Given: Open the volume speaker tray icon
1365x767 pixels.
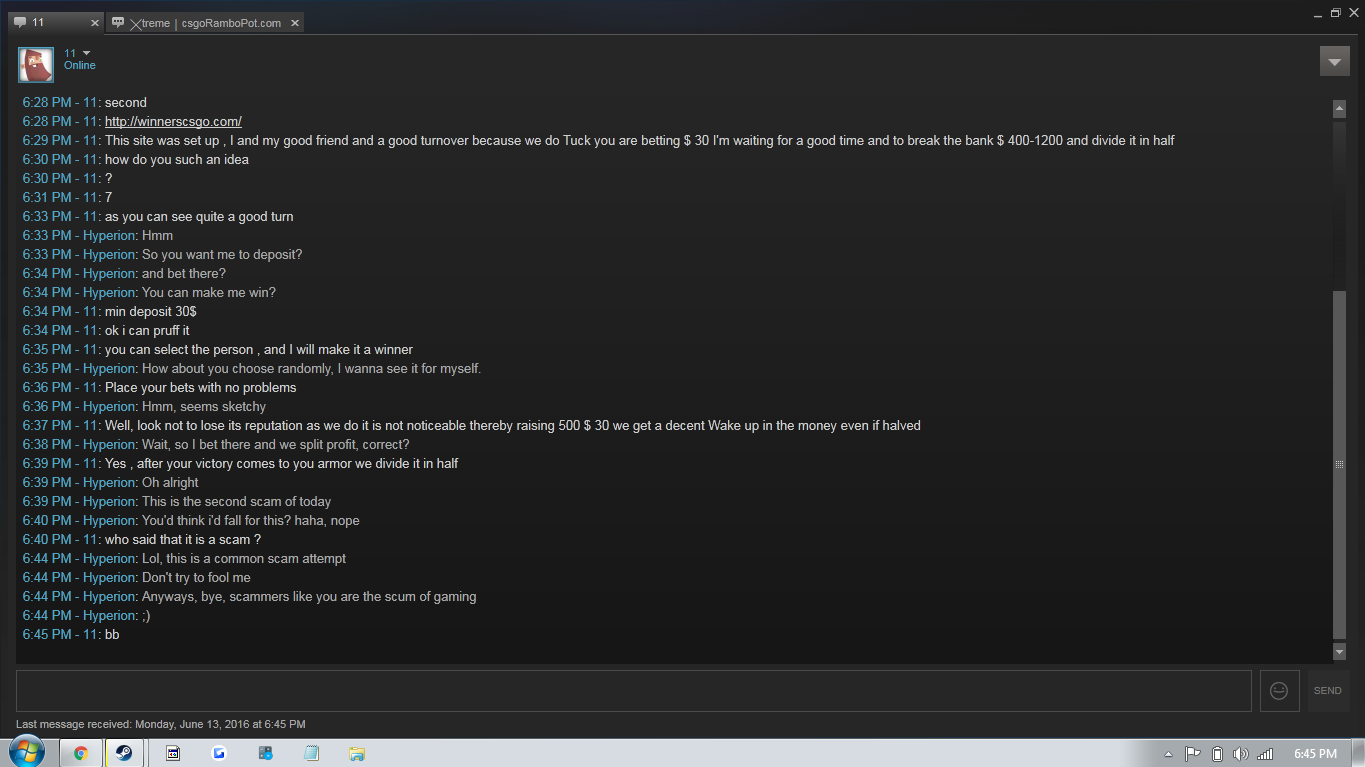Looking at the screenshot, I should tap(1241, 754).
